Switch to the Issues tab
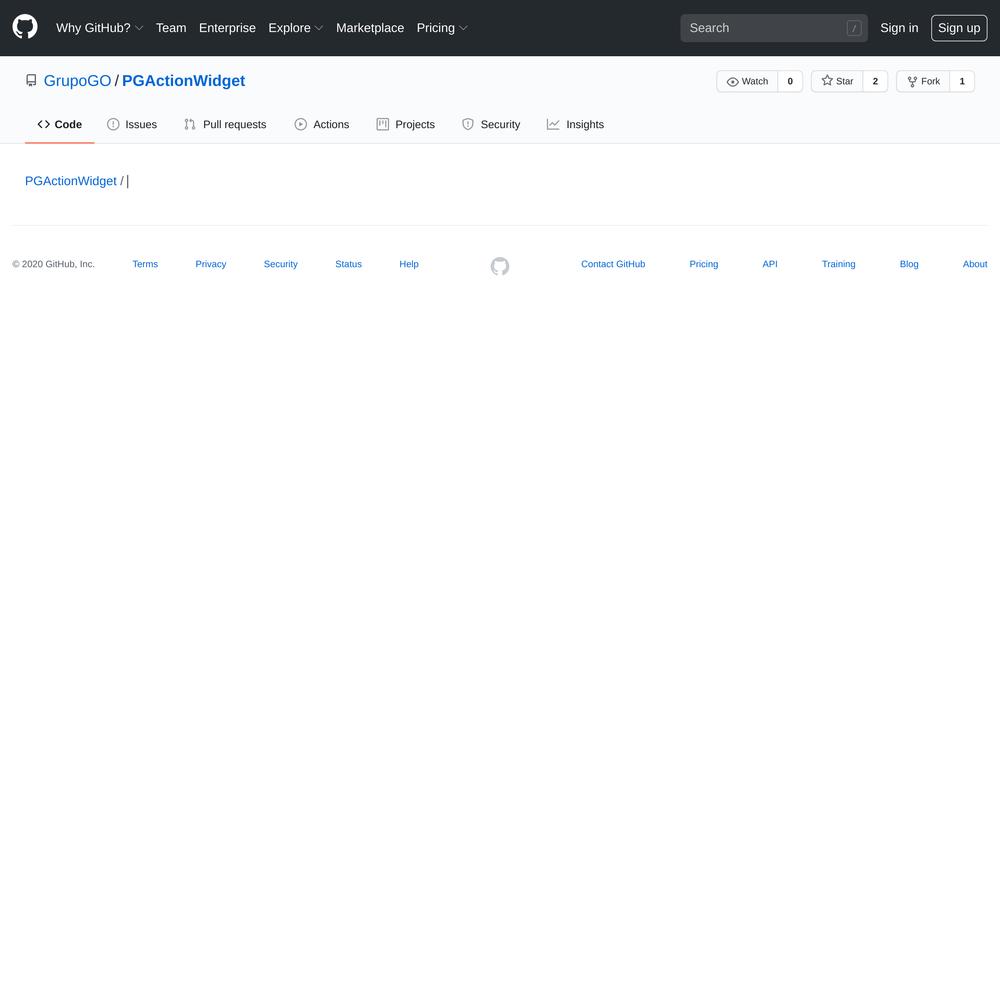Viewport: 1000px width, 1000px height. pos(132,124)
